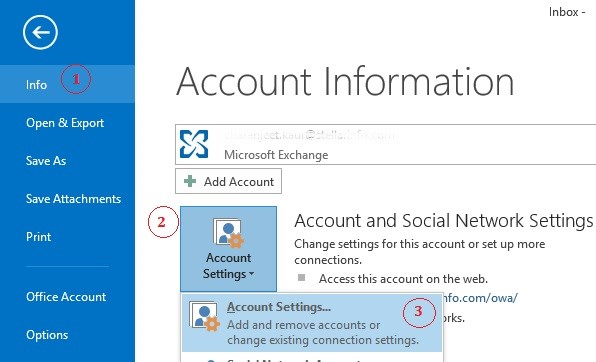Open Office Account page
This screenshot has width=596, height=362.
point(67,297)
